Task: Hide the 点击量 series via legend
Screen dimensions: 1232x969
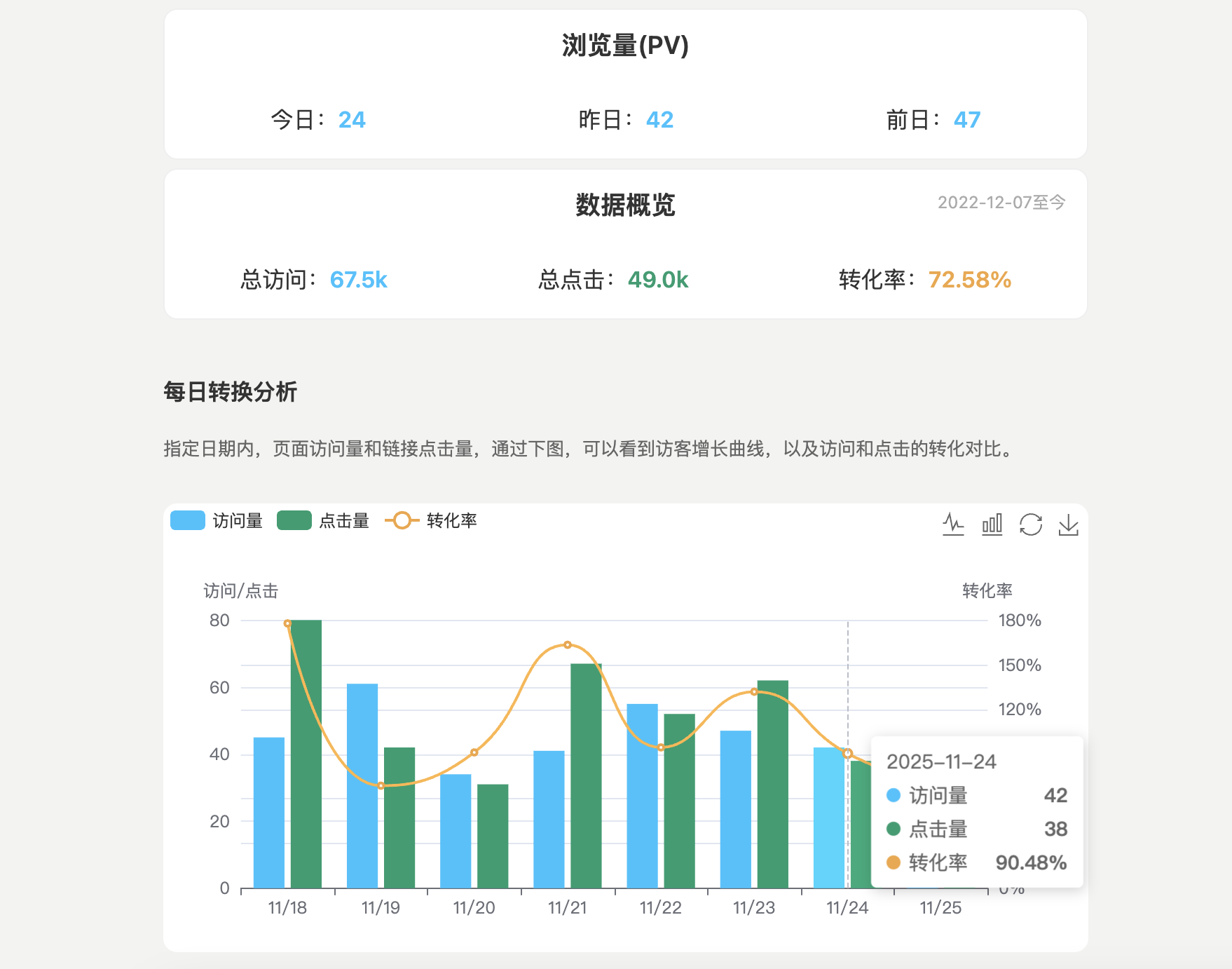Action: point(323,521)
